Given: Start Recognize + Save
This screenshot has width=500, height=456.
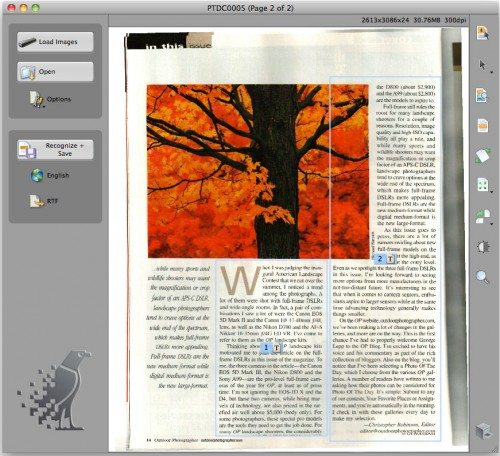Looking at the screenshot, I should pyautogui.click(x=55, y=149).
